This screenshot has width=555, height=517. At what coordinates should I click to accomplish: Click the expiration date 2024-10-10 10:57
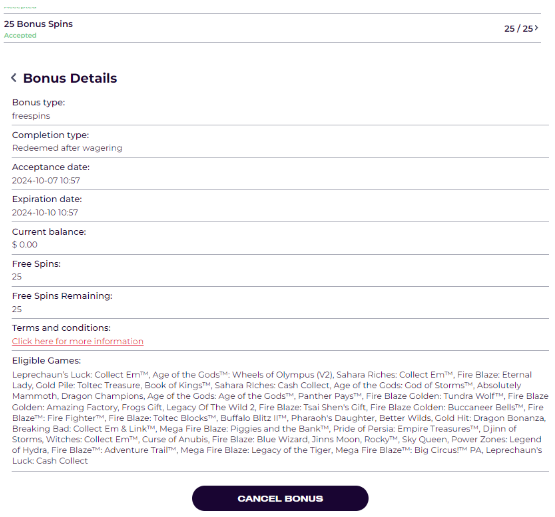45,212
